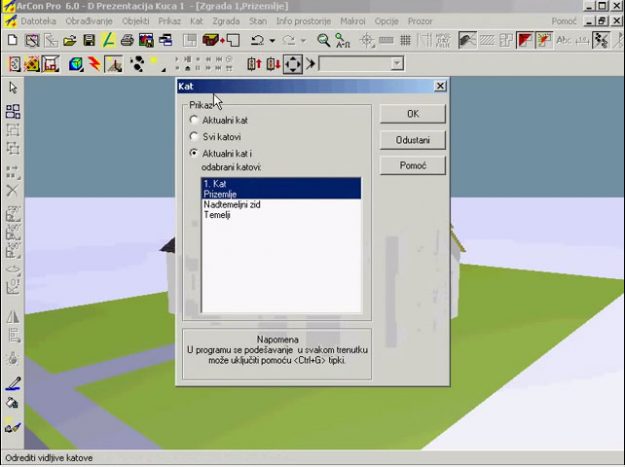The image size is (625, 467).
Task: Select 'Temelji' in the floor list
Action: coord(217,214)
